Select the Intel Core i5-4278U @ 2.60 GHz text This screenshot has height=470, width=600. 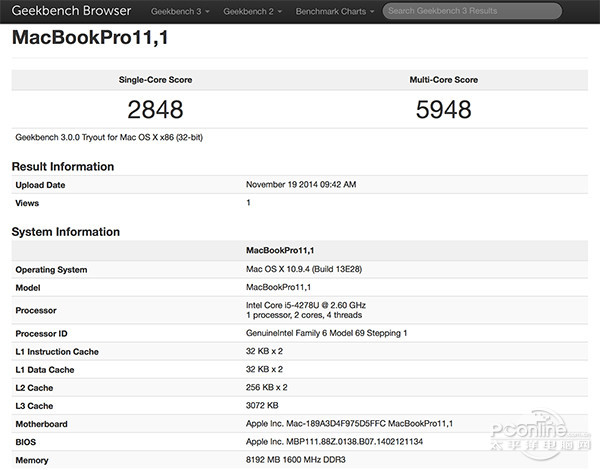point(306,305)
